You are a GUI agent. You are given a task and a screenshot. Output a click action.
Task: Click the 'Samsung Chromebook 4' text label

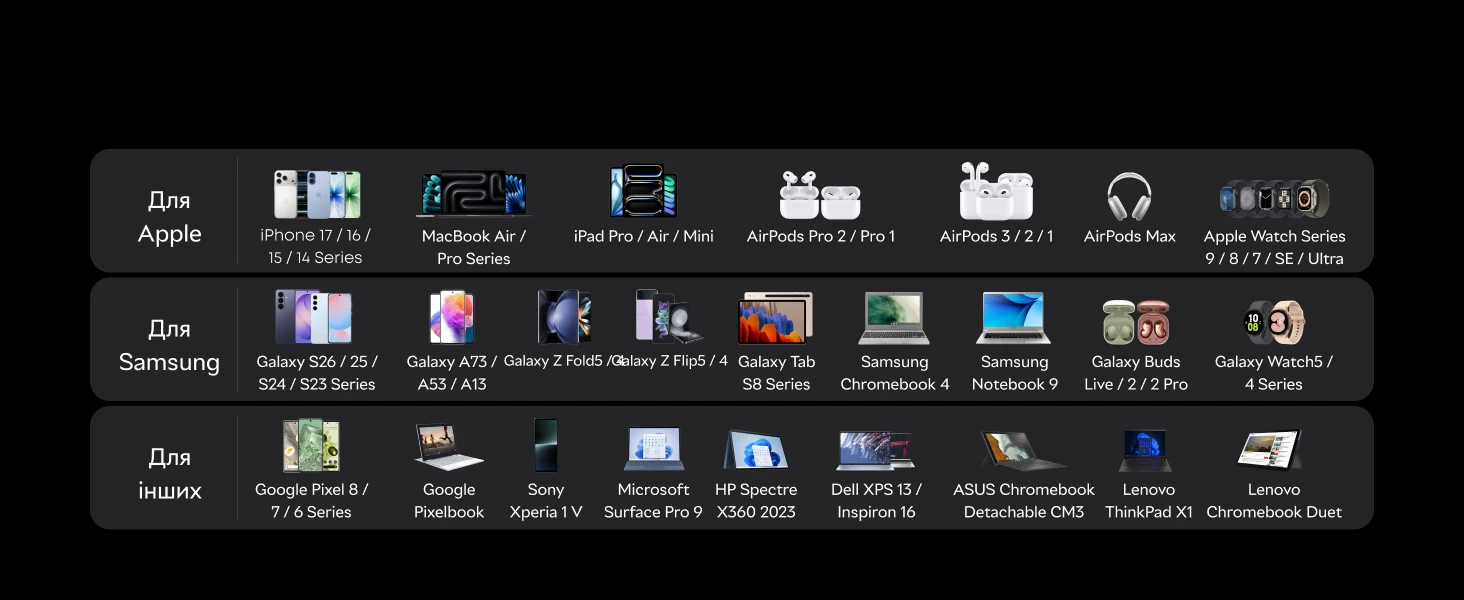[x=895, y=373]
